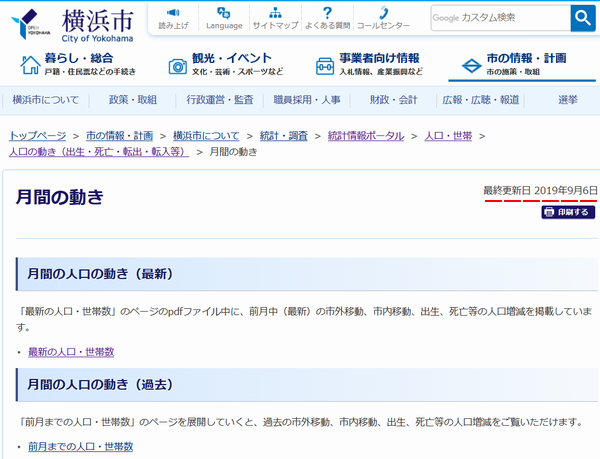Click the diamond icon for 市の情報・計画
Screen dimensions: 600x459
(471, 66)
